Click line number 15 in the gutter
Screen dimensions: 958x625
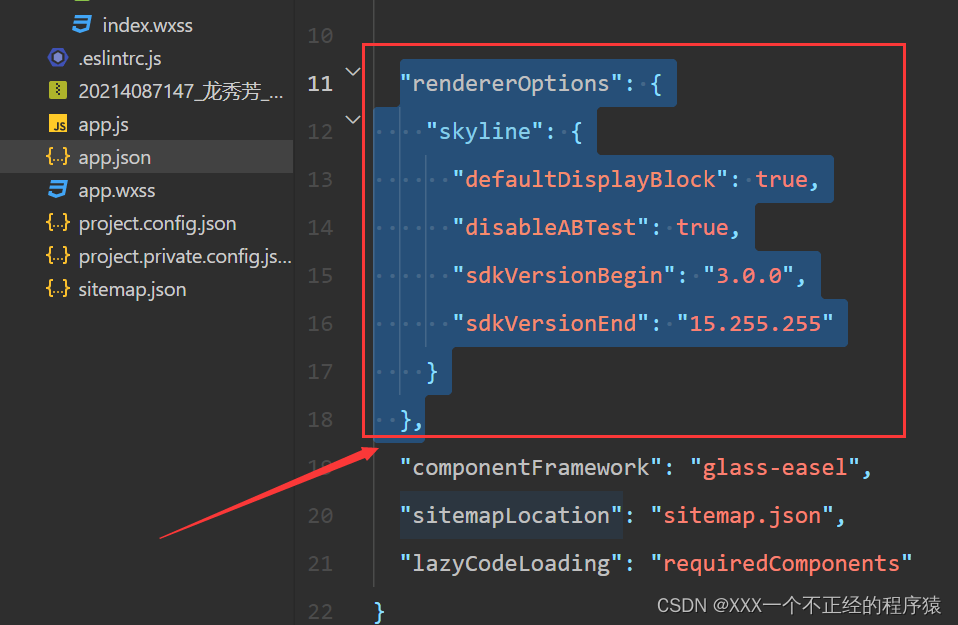coord(320,275)
